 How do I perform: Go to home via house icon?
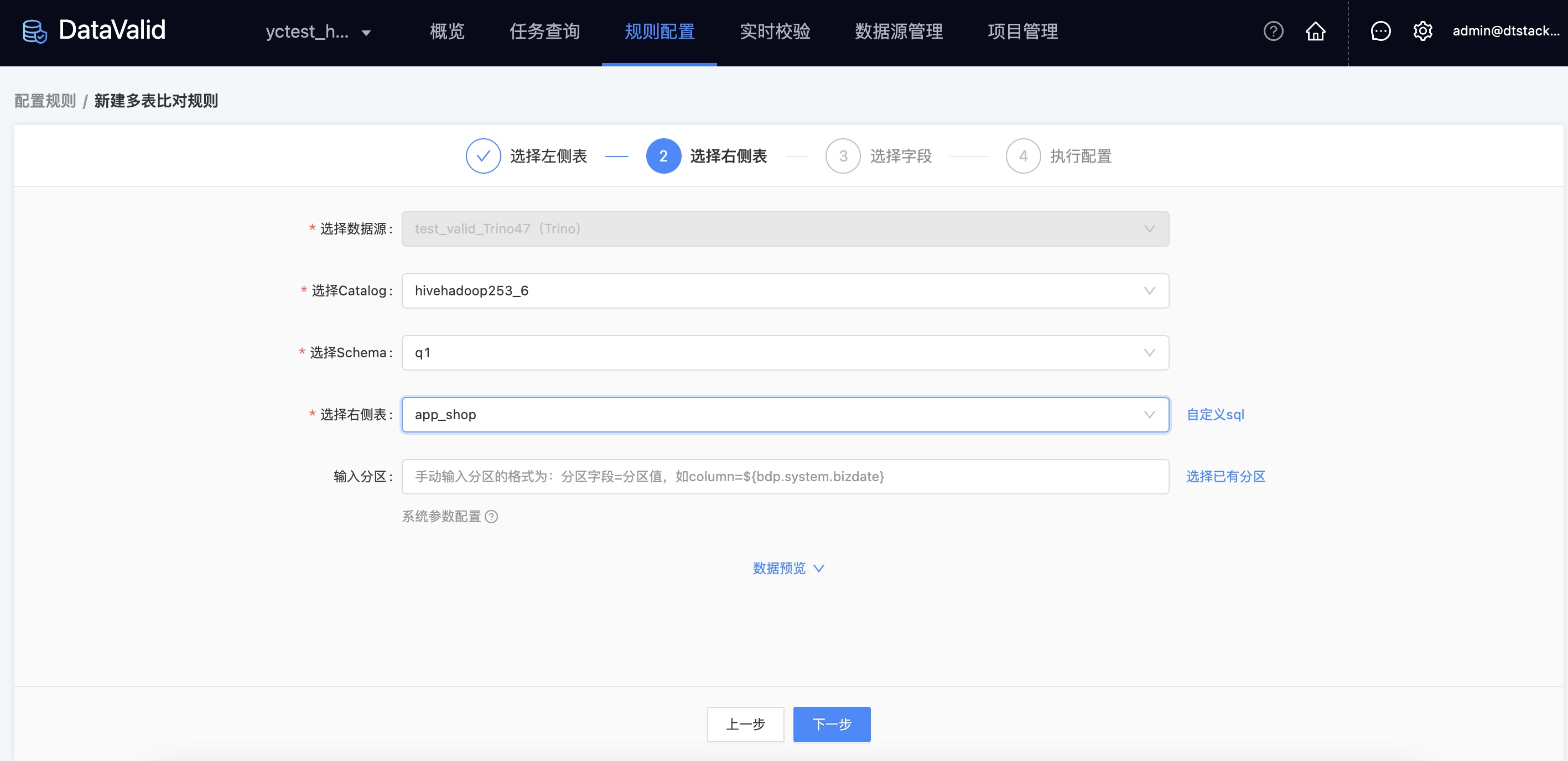[1315, 31]
